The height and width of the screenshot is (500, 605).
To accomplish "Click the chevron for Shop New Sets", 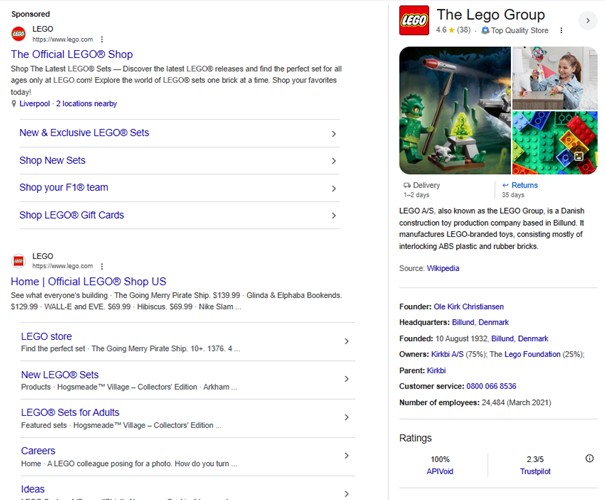I will pos(334,161).
